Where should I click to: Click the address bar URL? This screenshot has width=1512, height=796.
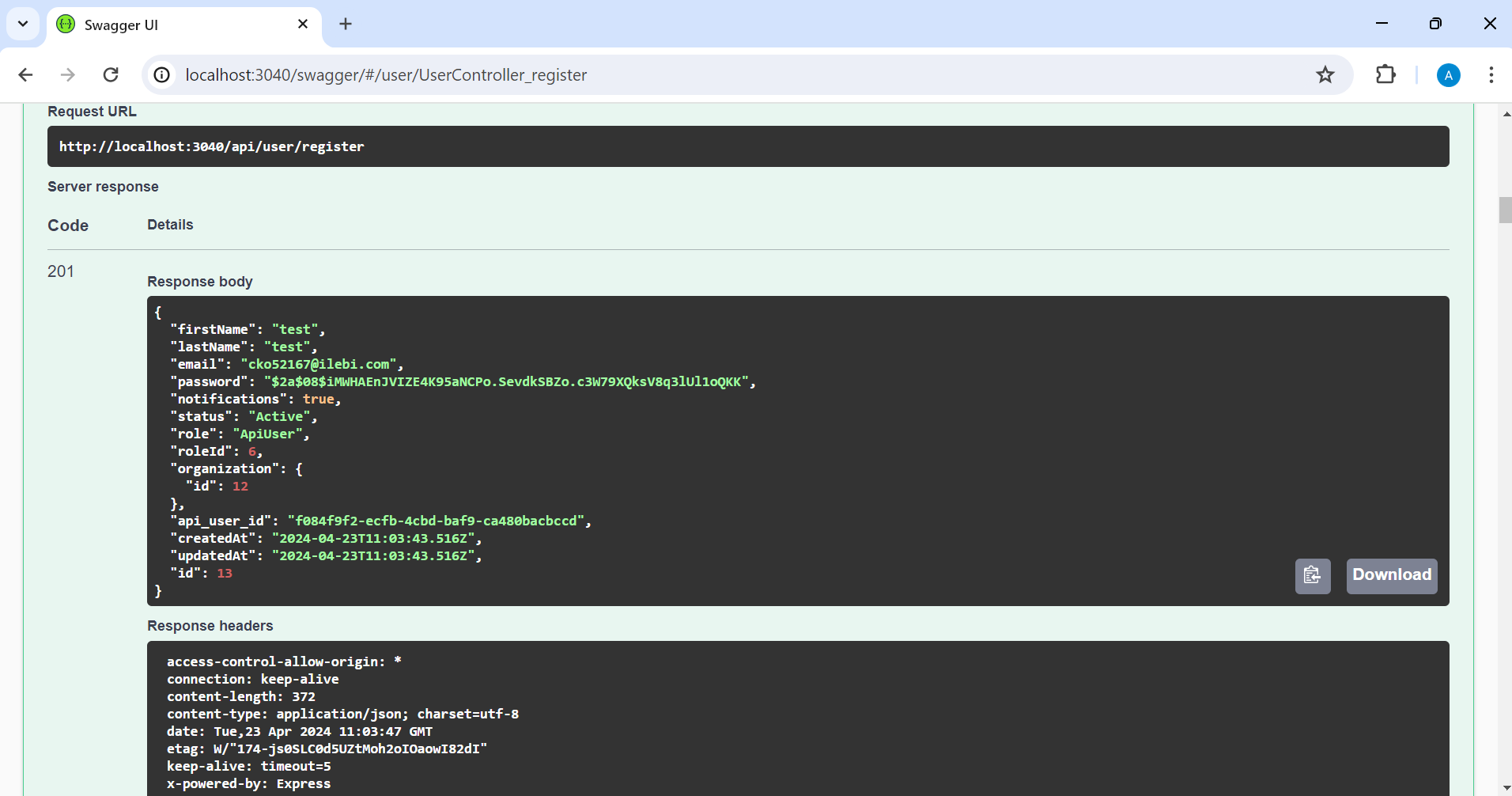pyautogui.click(x=386, y=74)
